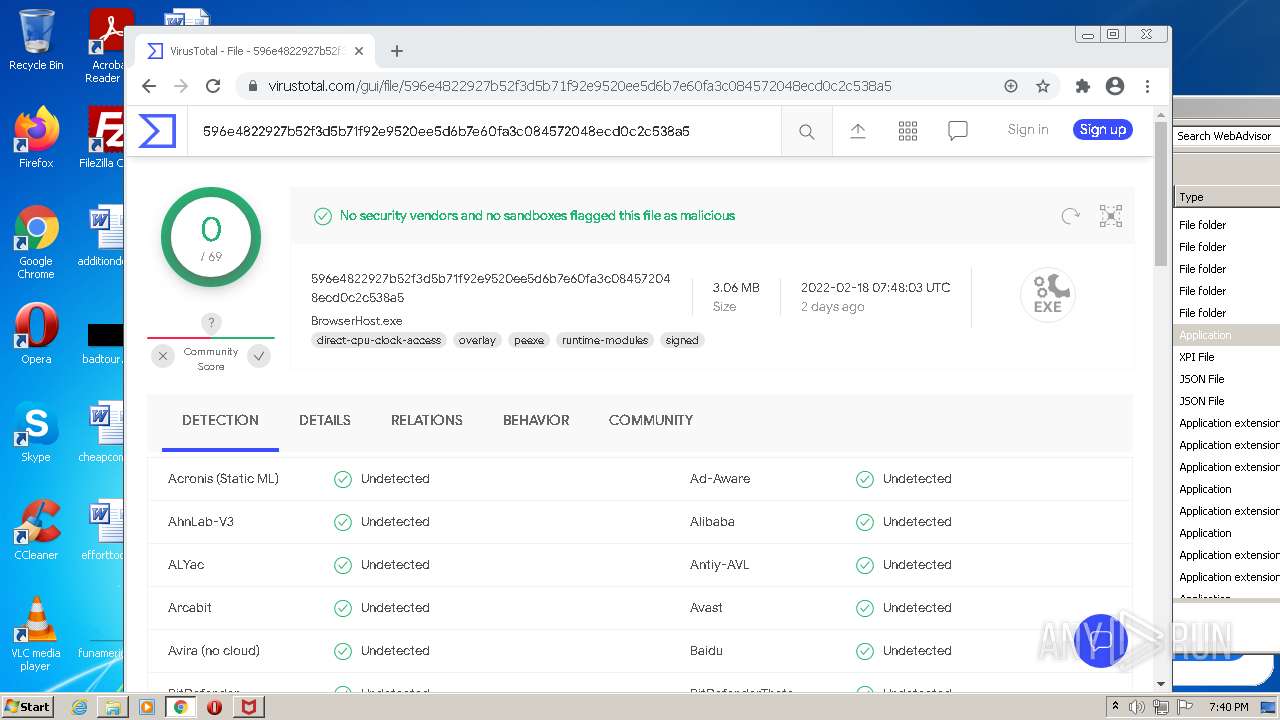Open the apps grid icon

tap(908, 131)
